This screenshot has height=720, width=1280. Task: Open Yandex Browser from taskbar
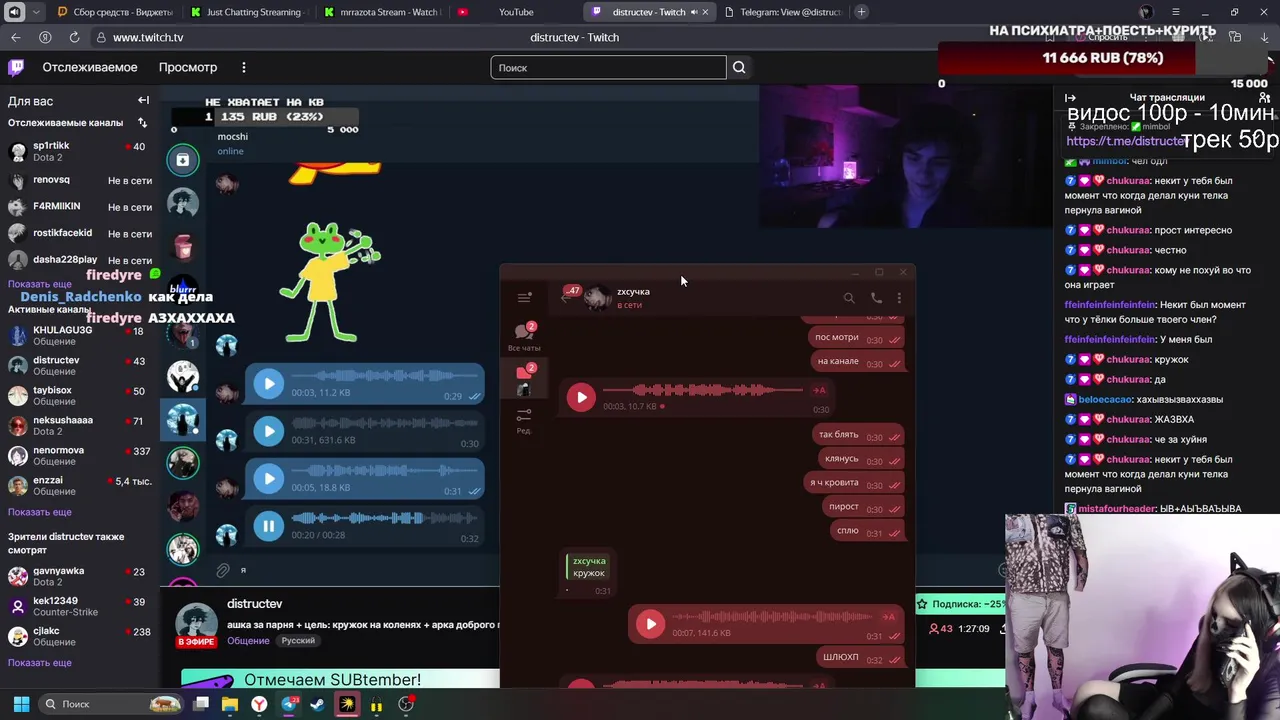pos(259,704)
